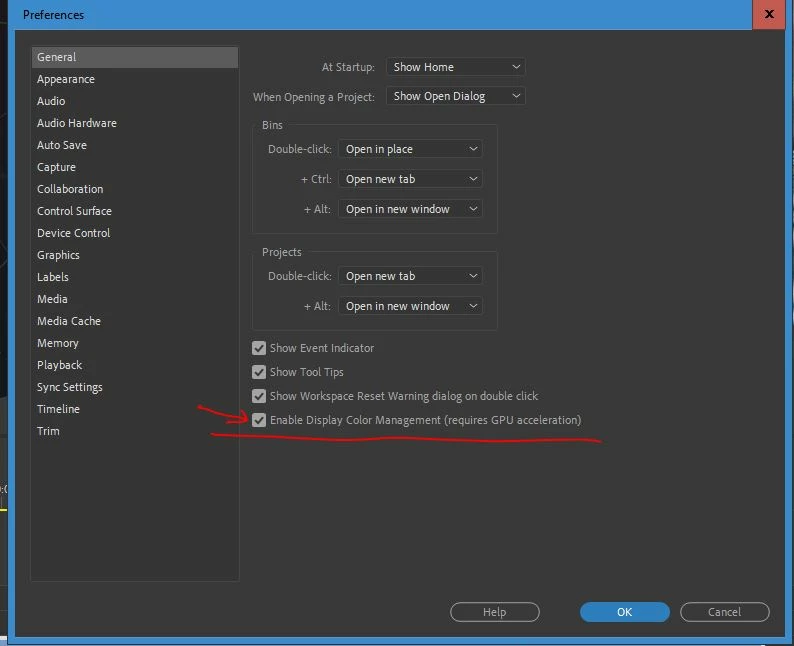This screenshot has height=646, width=794.
Task: Toggle Enable Display Color Management checkbox
Action: point(259,420)
